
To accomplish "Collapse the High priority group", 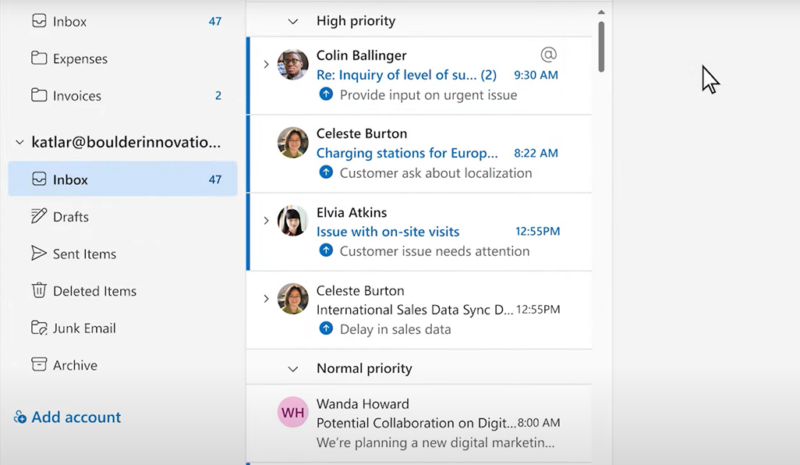I will click(x=293, y=21).
